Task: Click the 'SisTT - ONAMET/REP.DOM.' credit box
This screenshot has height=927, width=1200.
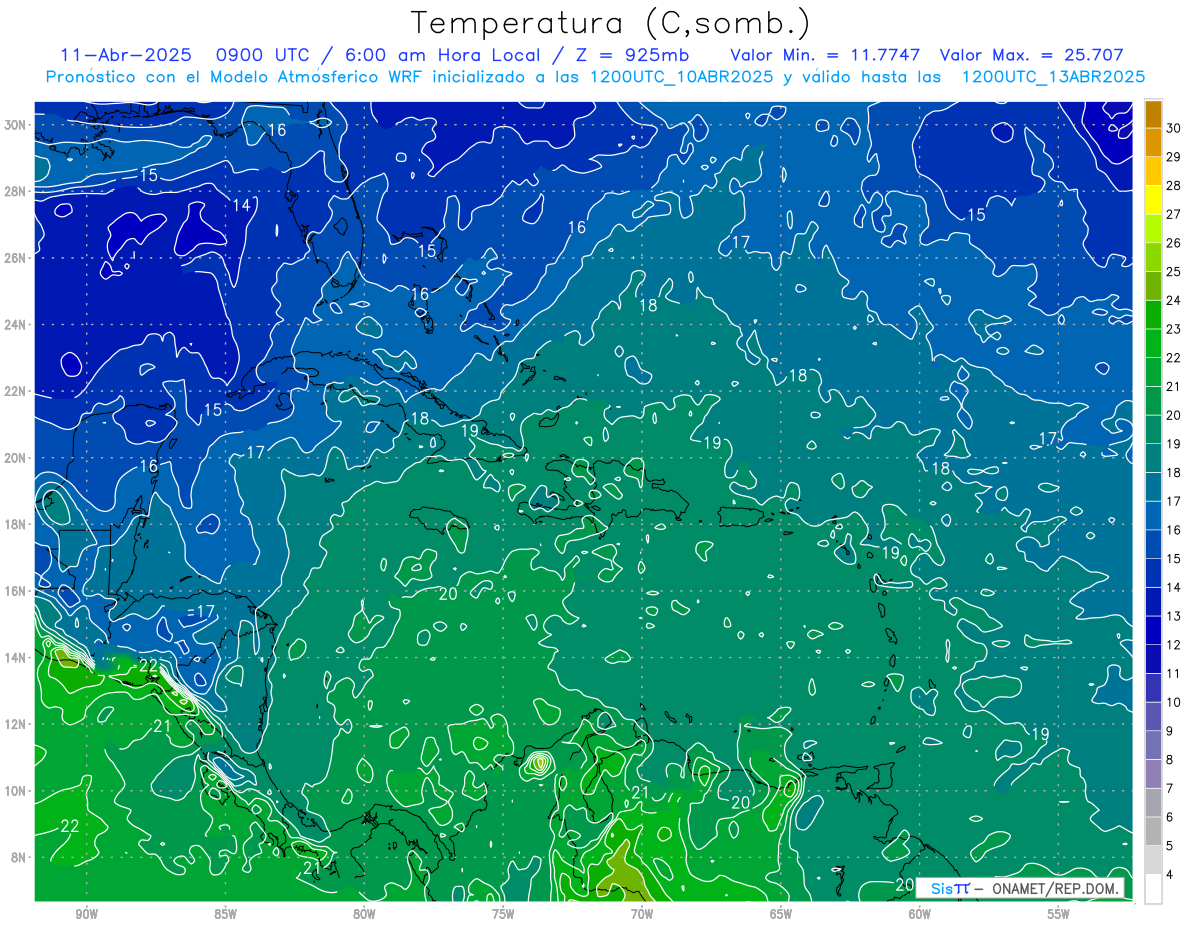Action: coord(1020,888)
